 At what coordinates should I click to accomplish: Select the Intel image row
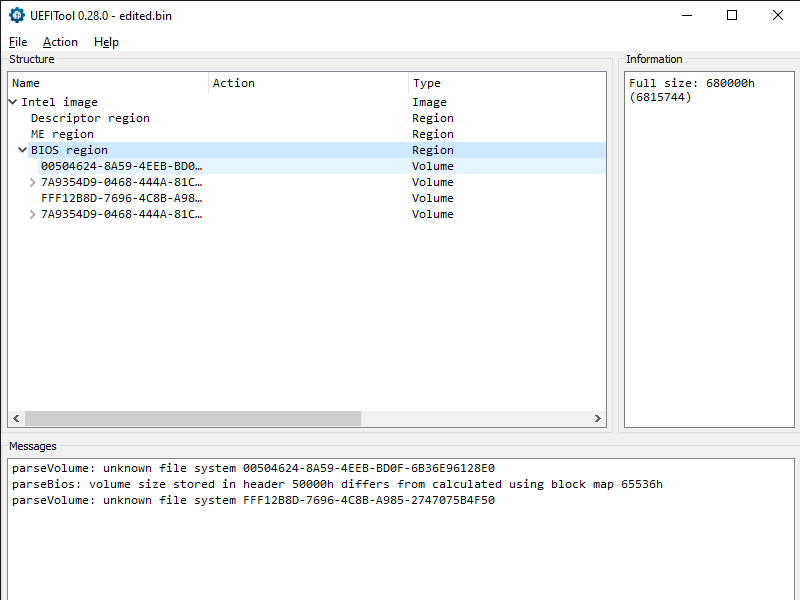coord(307,102)
